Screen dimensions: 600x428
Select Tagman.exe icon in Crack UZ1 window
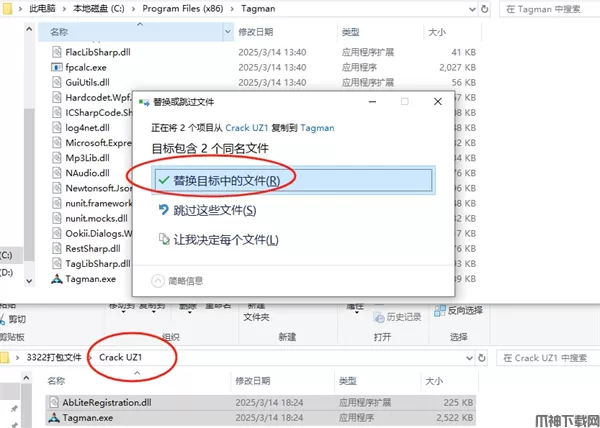click(54, 418)
